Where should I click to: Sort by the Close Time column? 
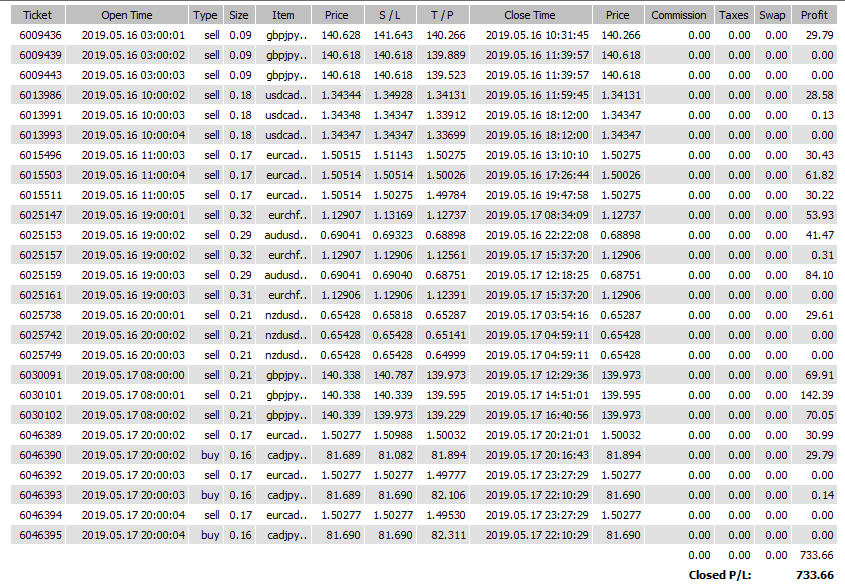coord(530,16)
